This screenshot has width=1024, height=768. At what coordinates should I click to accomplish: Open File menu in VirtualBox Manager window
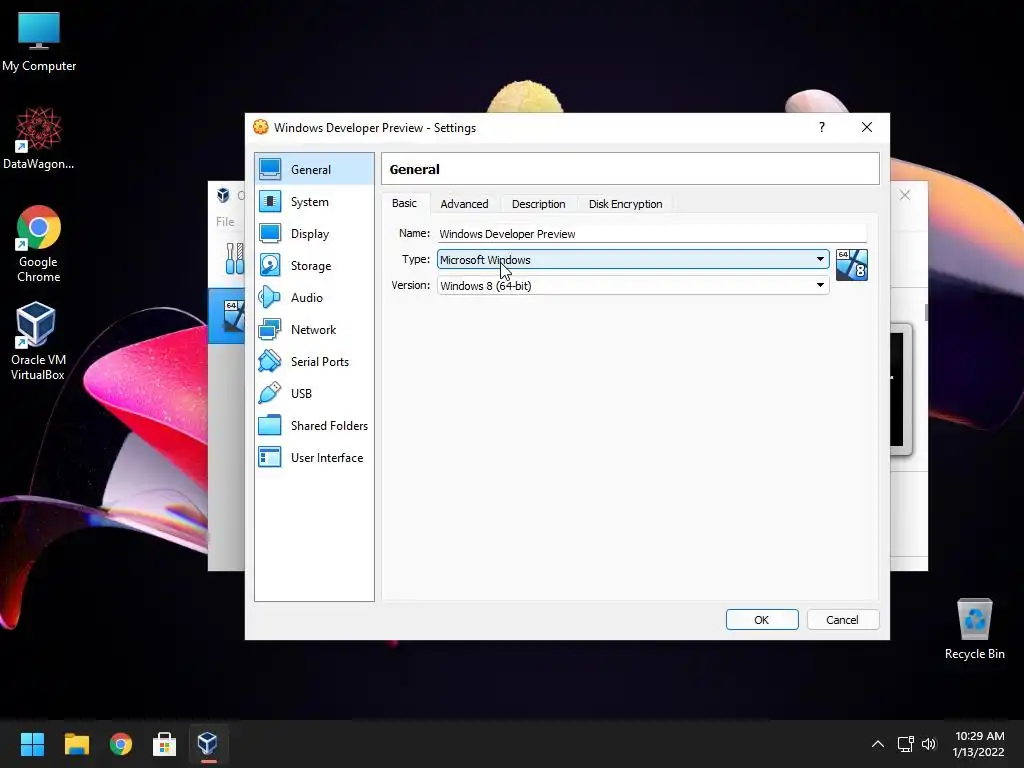pos(225,222)
